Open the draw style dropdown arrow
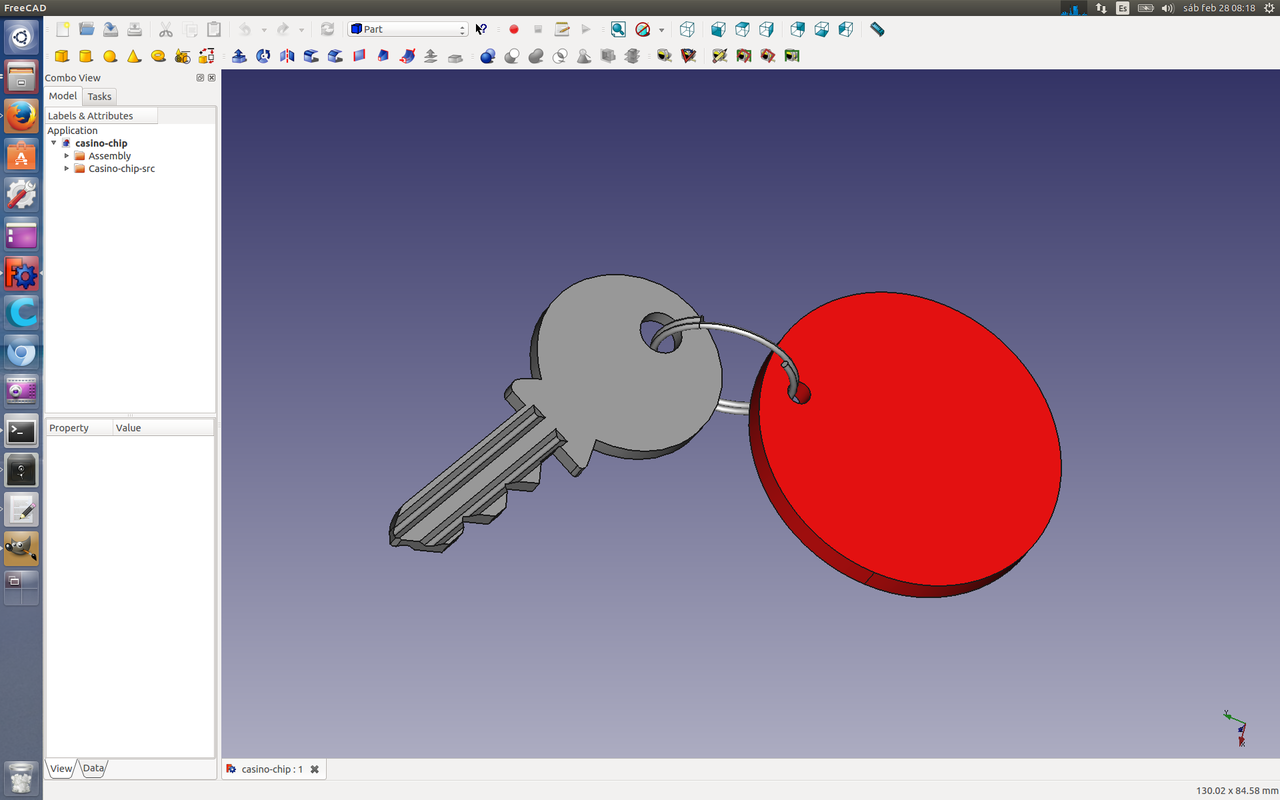1280x800 pixels. click(x=661, y=30)
